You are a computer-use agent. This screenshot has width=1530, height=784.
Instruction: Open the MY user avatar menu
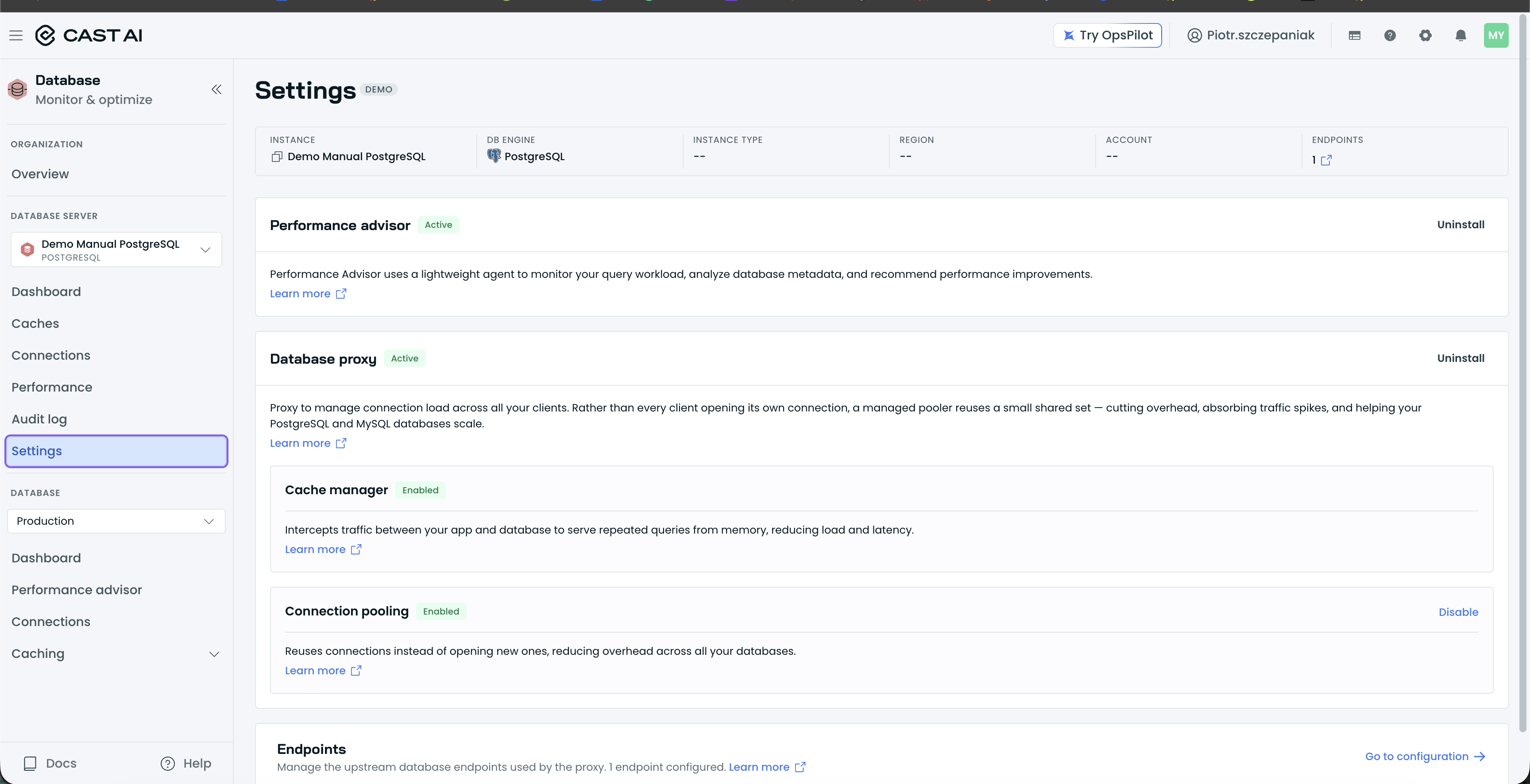pyautogui.click(x=1495, y=35)
